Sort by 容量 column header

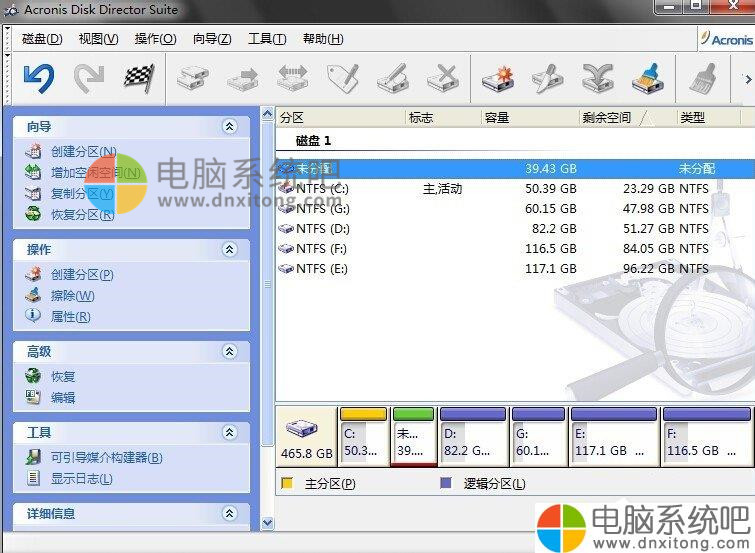(x=530, y=118)
